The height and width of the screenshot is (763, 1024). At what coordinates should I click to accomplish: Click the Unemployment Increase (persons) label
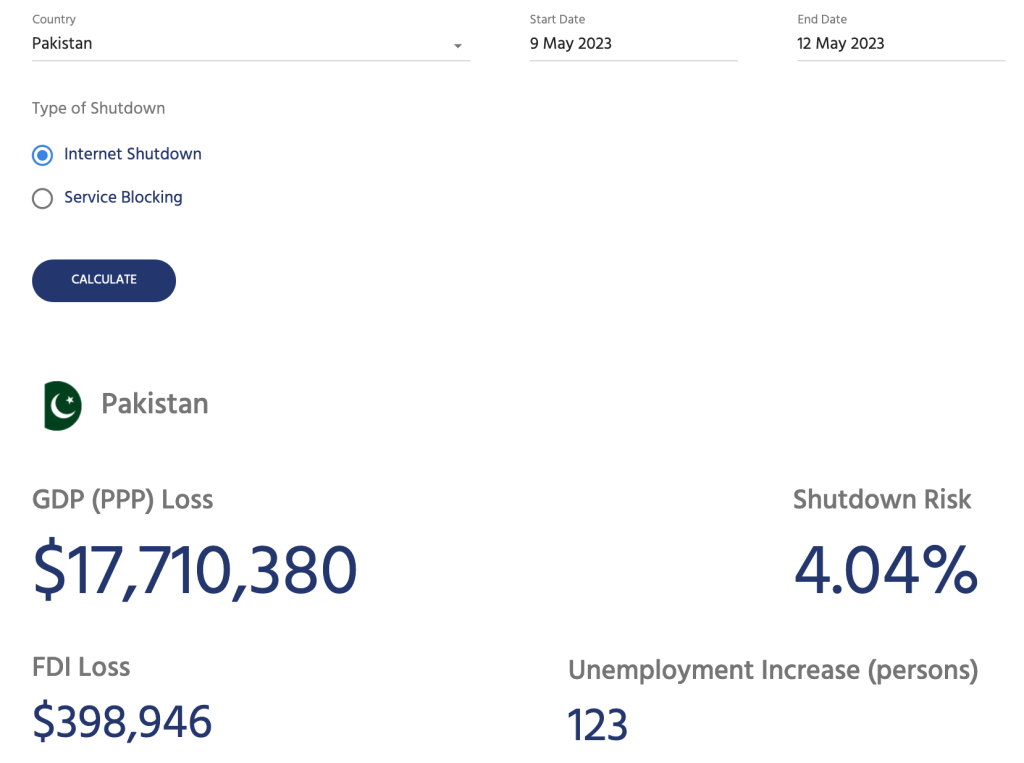(772, 670)
